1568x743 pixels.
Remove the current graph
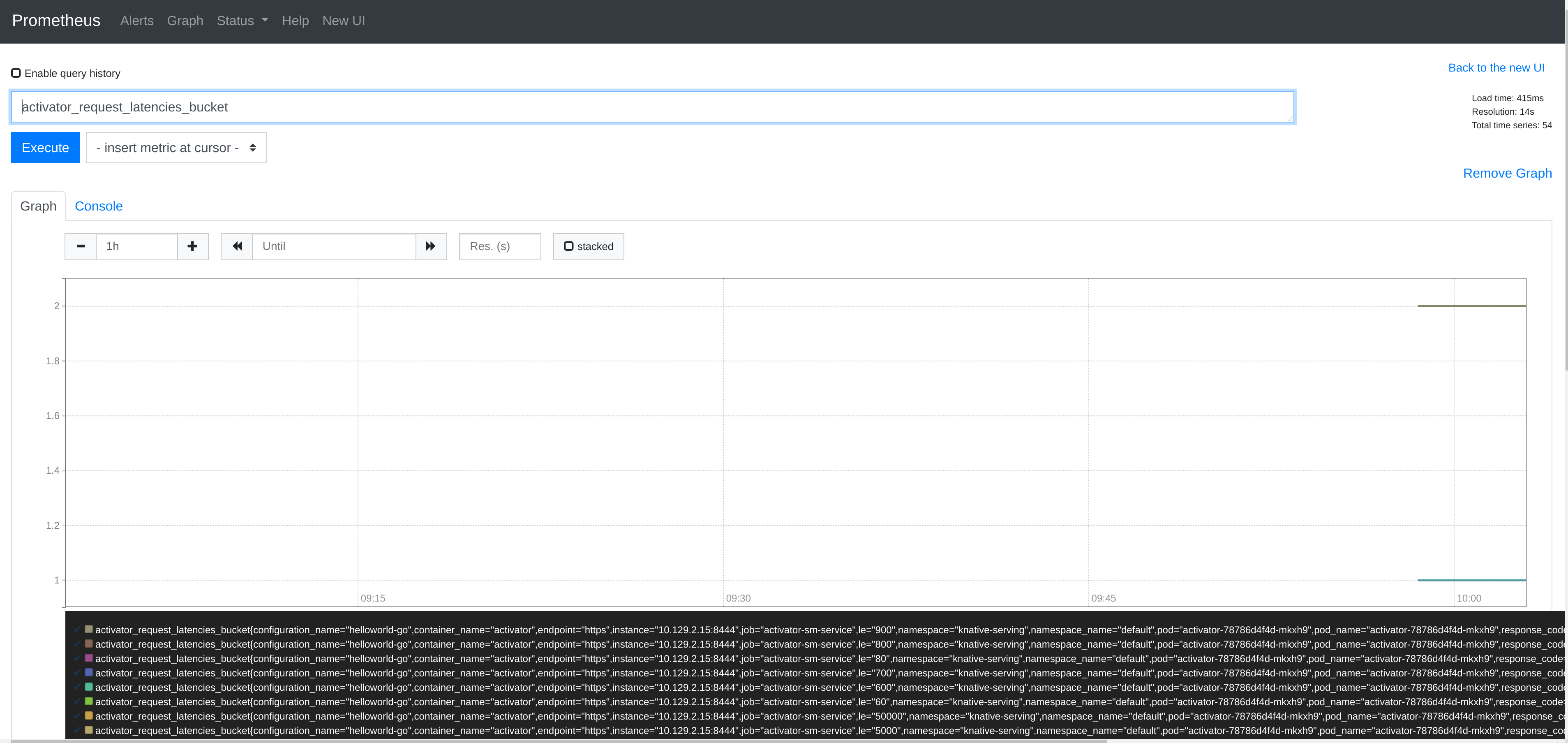(1507, 173)
